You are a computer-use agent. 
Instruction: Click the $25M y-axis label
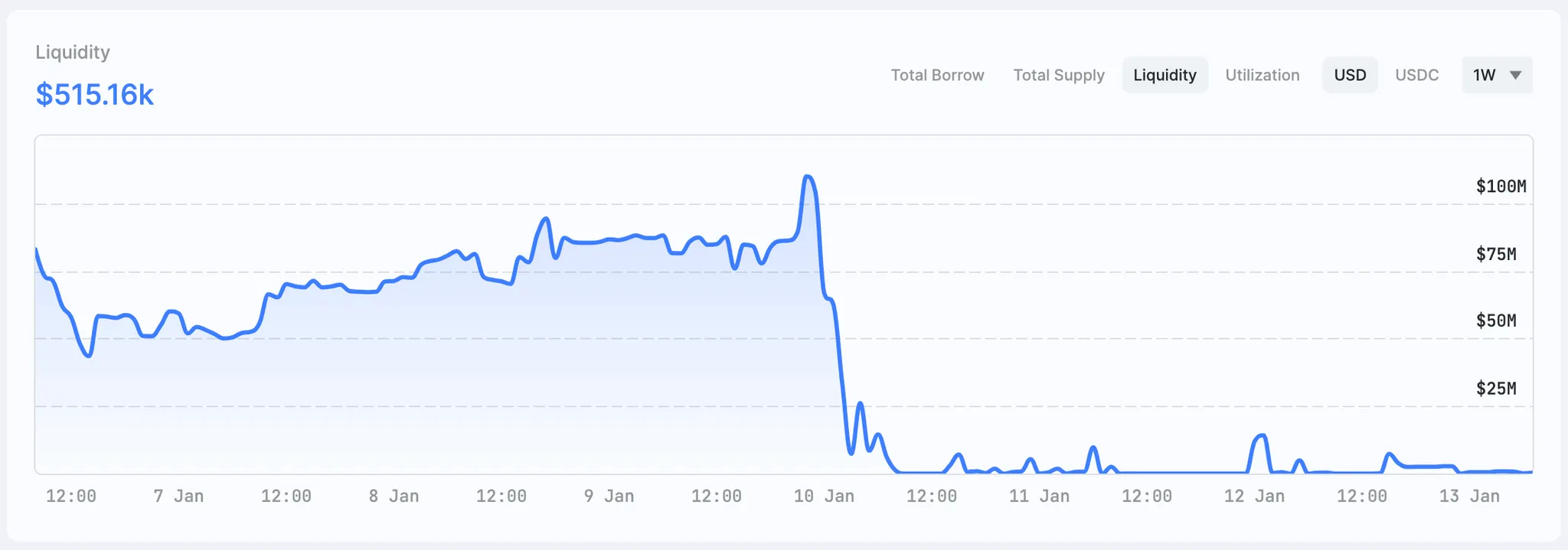1496,389
